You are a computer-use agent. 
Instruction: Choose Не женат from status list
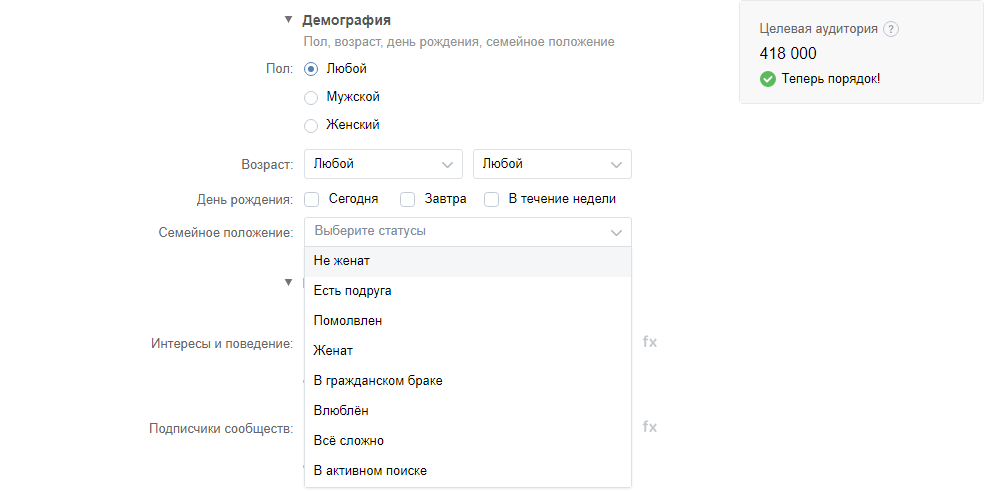pos(468,261)
